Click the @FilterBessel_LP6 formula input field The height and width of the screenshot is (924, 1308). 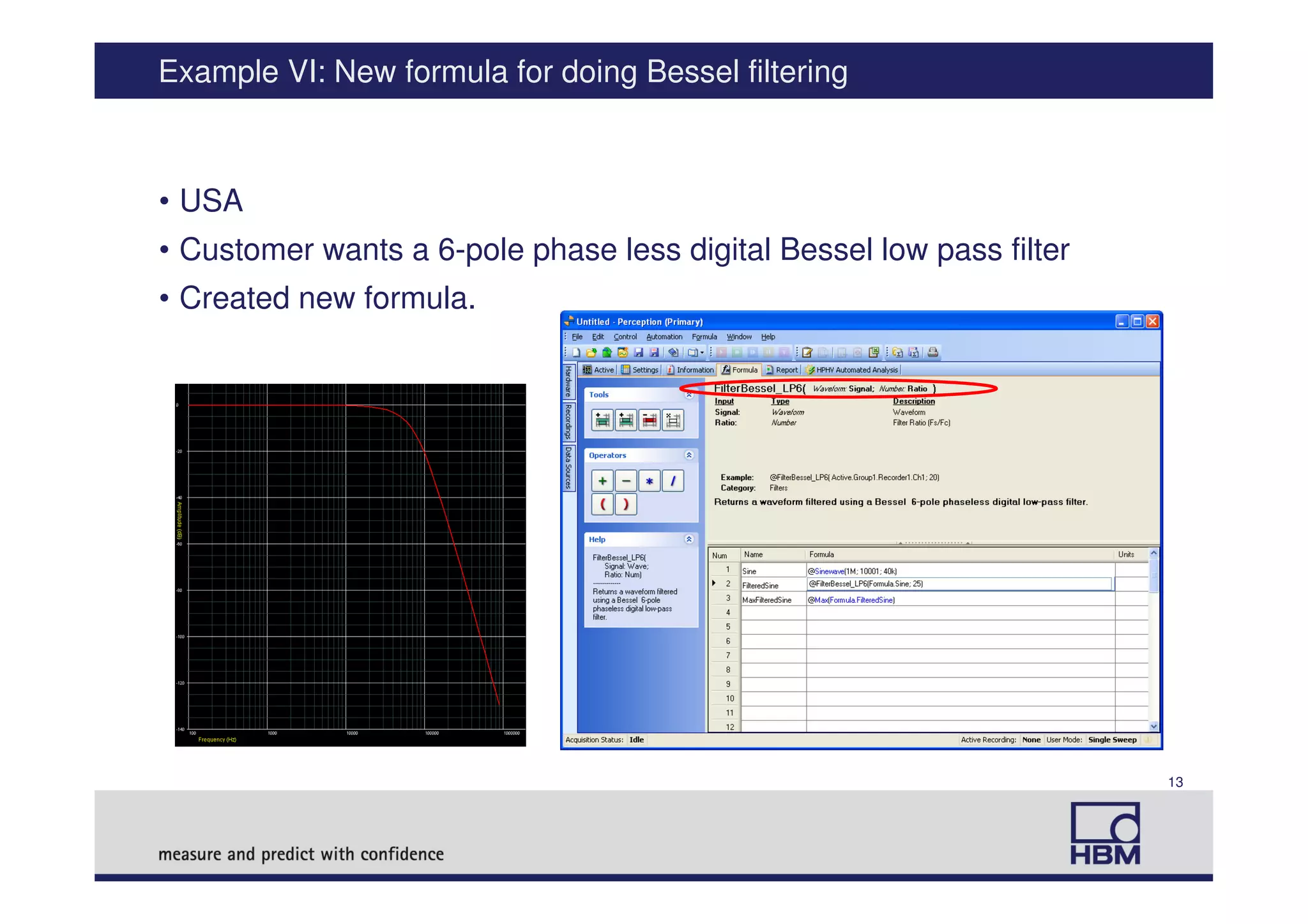959,584
